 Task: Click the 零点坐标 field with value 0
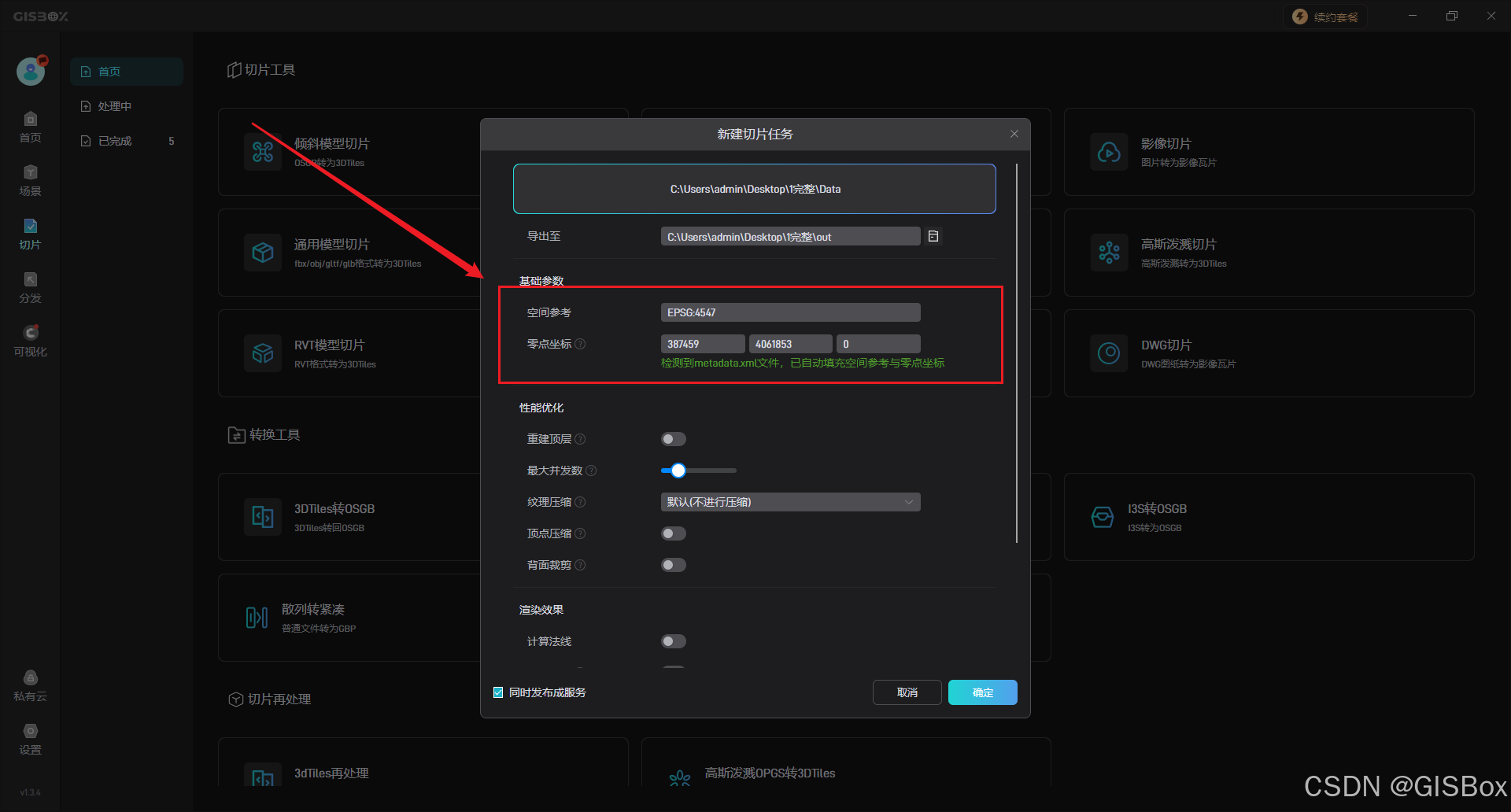(x=878, y=344)
